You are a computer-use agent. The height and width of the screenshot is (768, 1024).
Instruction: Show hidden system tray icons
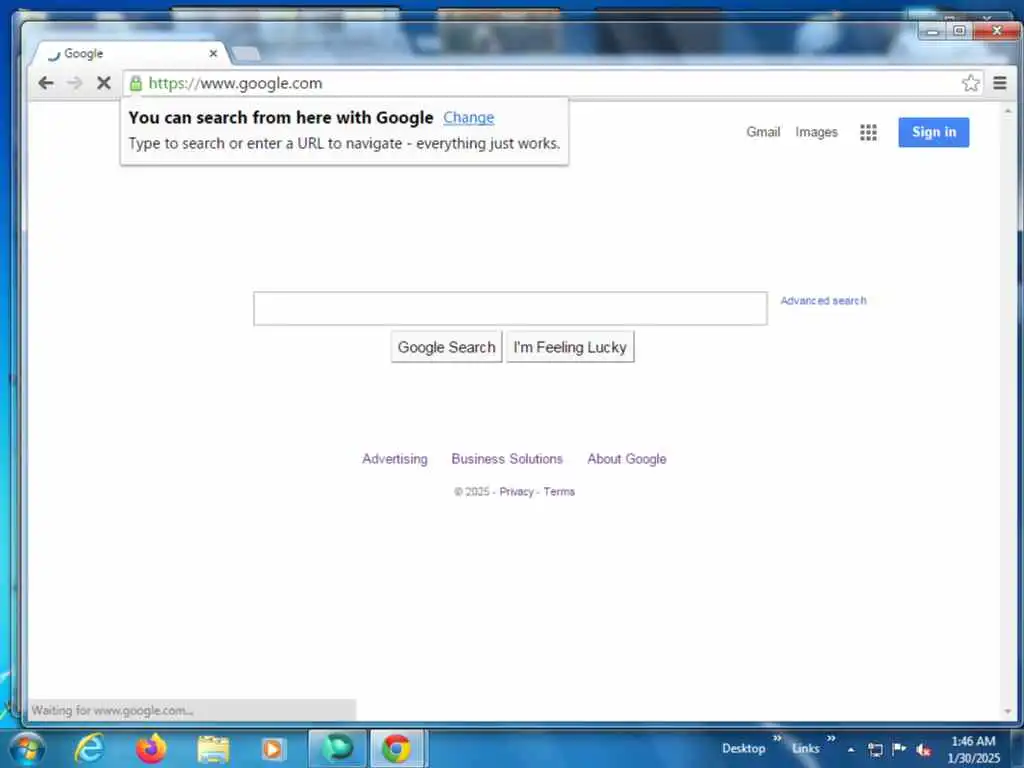(x=851, y=750)
